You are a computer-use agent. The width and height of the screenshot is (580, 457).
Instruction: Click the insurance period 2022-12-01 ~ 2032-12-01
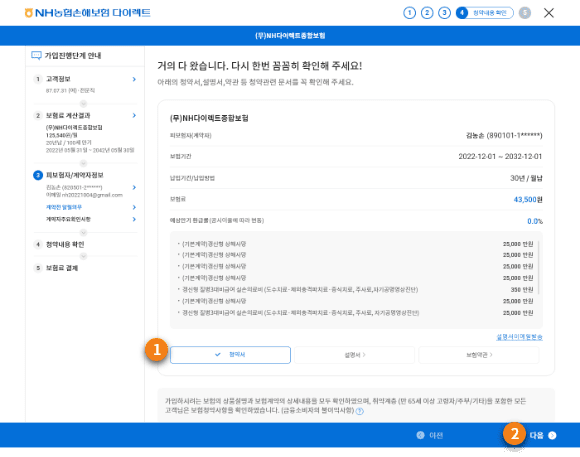point(500,157)
